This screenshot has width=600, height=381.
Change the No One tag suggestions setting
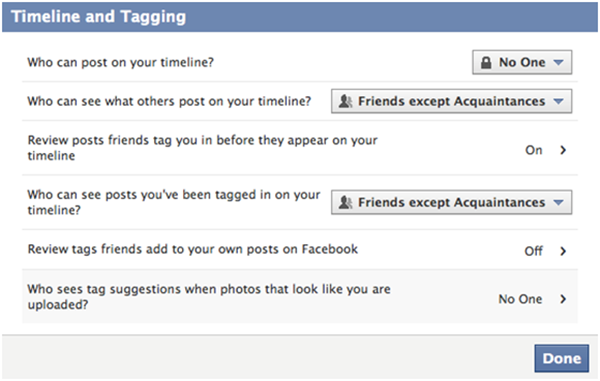[520, 299]
